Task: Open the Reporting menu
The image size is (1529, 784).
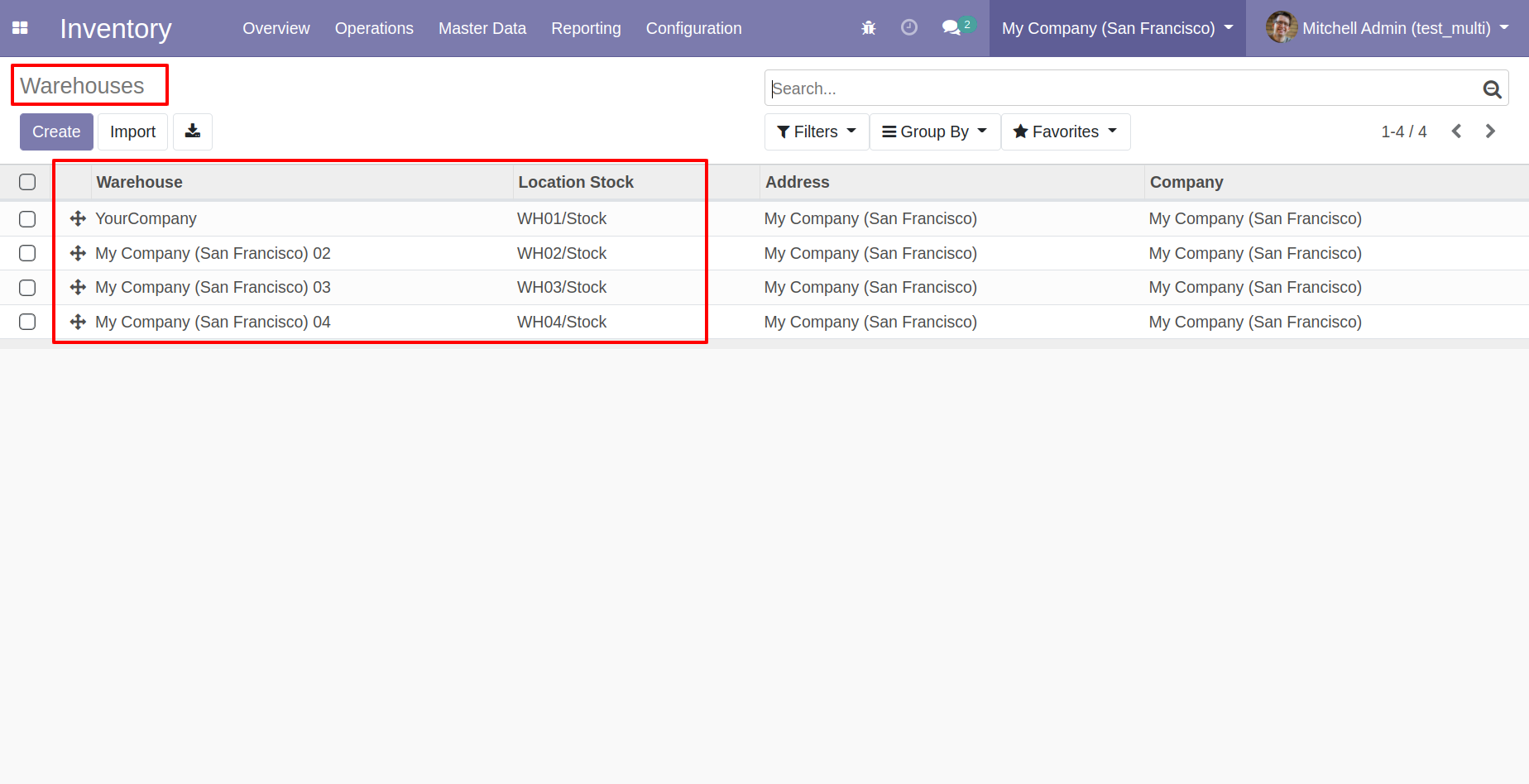Action: tap(586, 28)
